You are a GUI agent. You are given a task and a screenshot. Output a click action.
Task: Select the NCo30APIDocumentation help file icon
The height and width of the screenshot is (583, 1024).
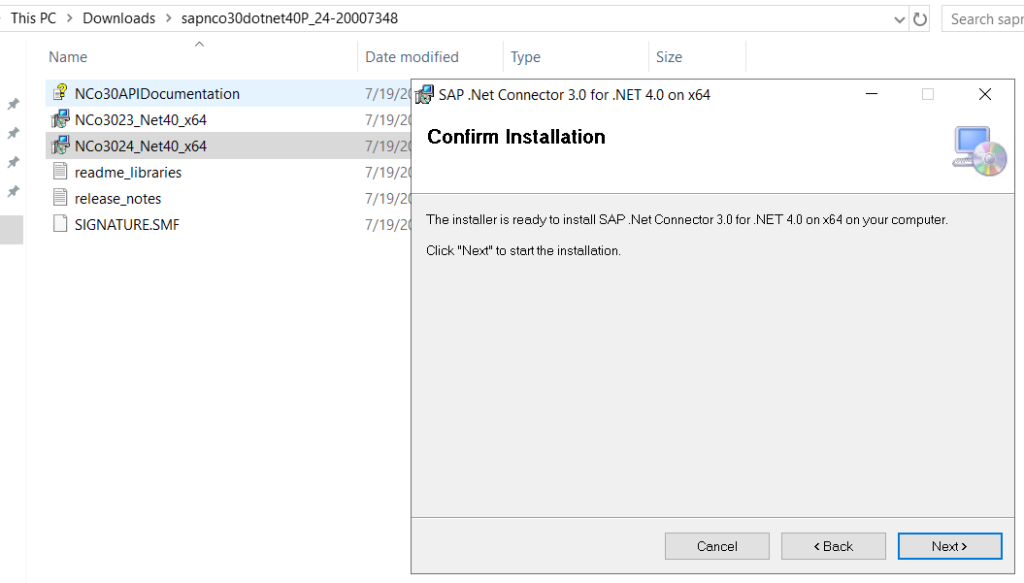click(60, 92)
